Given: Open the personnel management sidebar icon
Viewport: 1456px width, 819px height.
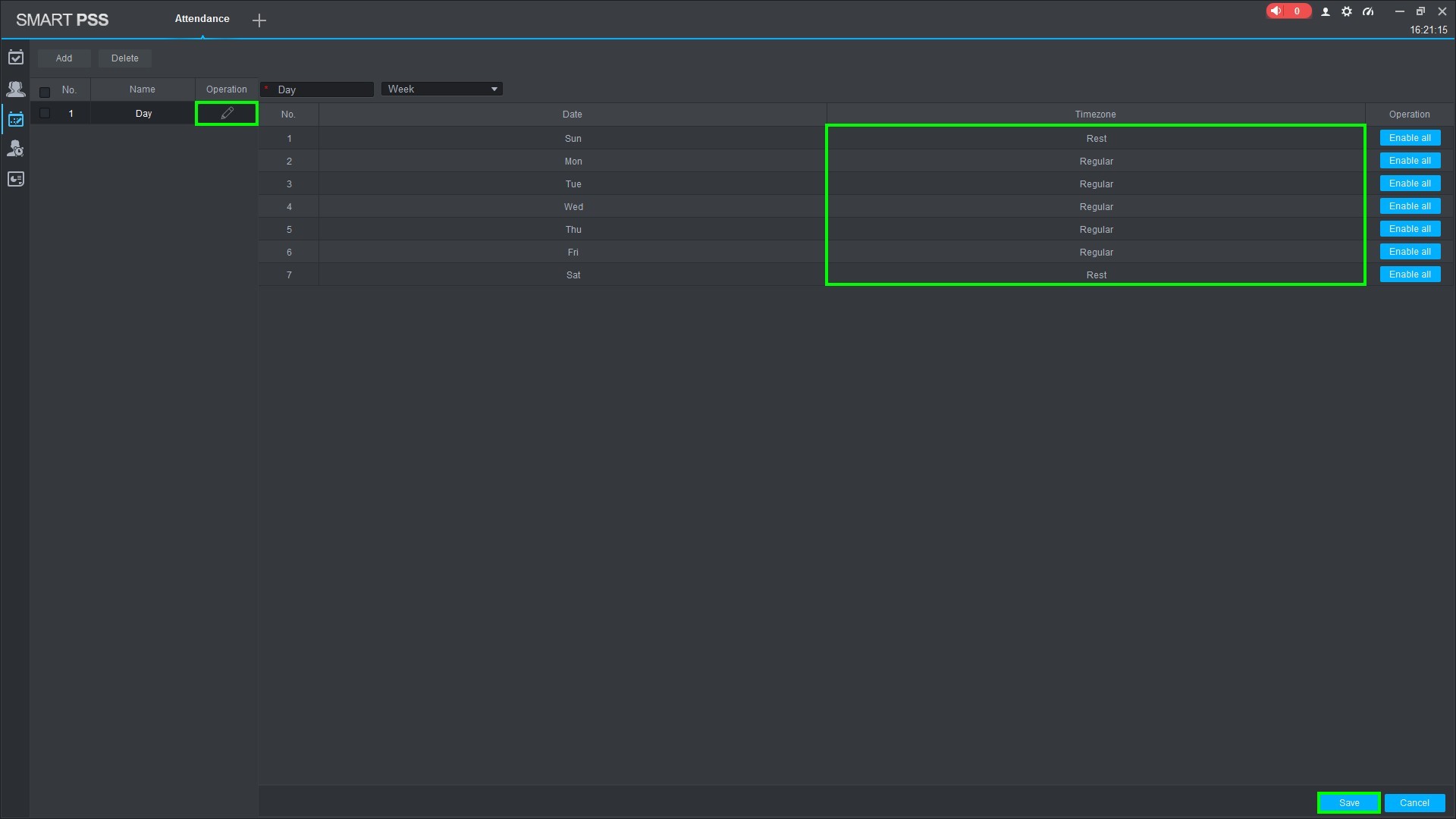Looking at the screenshot, I should pos(15,89).
